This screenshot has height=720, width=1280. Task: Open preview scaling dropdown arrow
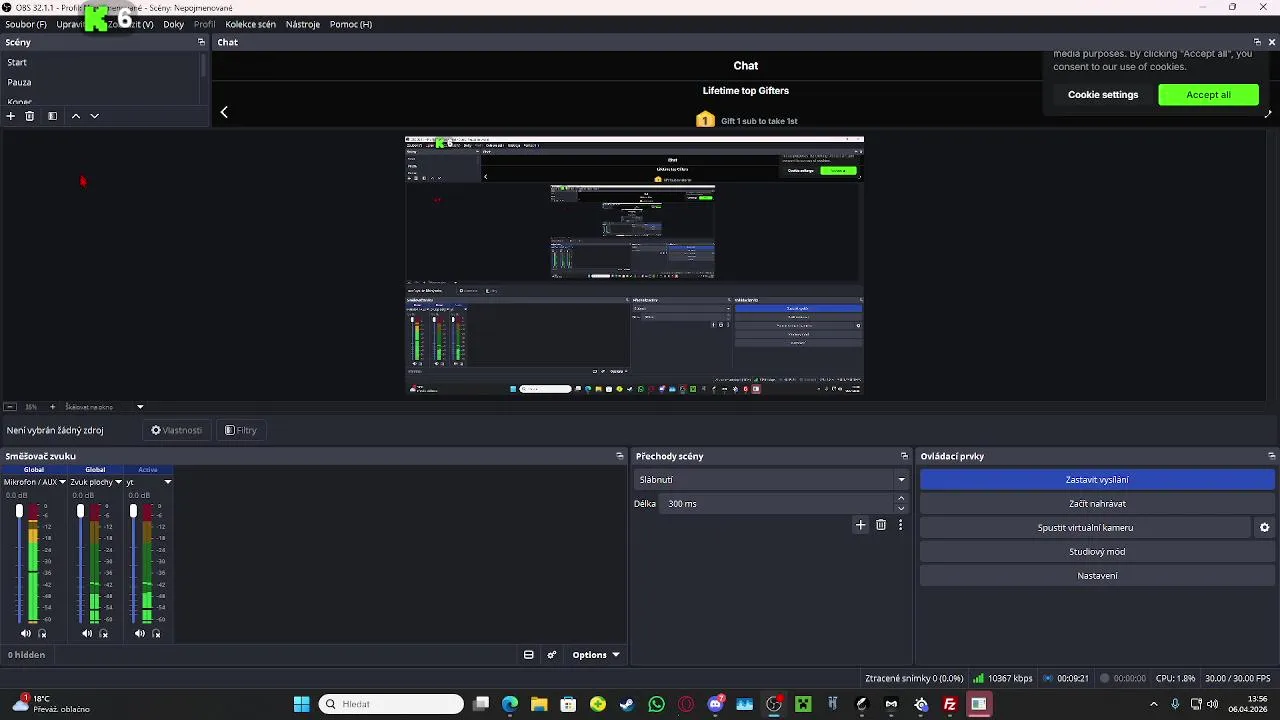pyautogui.click(x=140, y=407)
